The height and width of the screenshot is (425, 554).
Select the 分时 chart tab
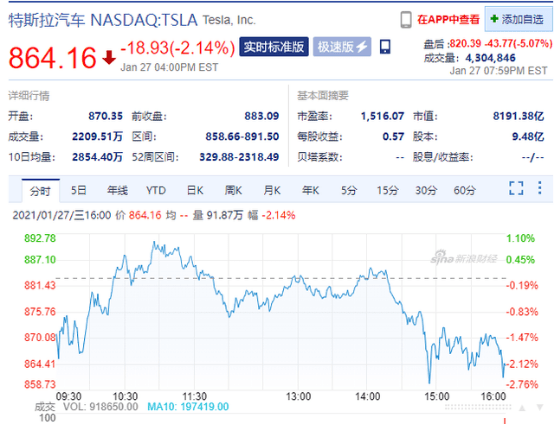[40, 191]
